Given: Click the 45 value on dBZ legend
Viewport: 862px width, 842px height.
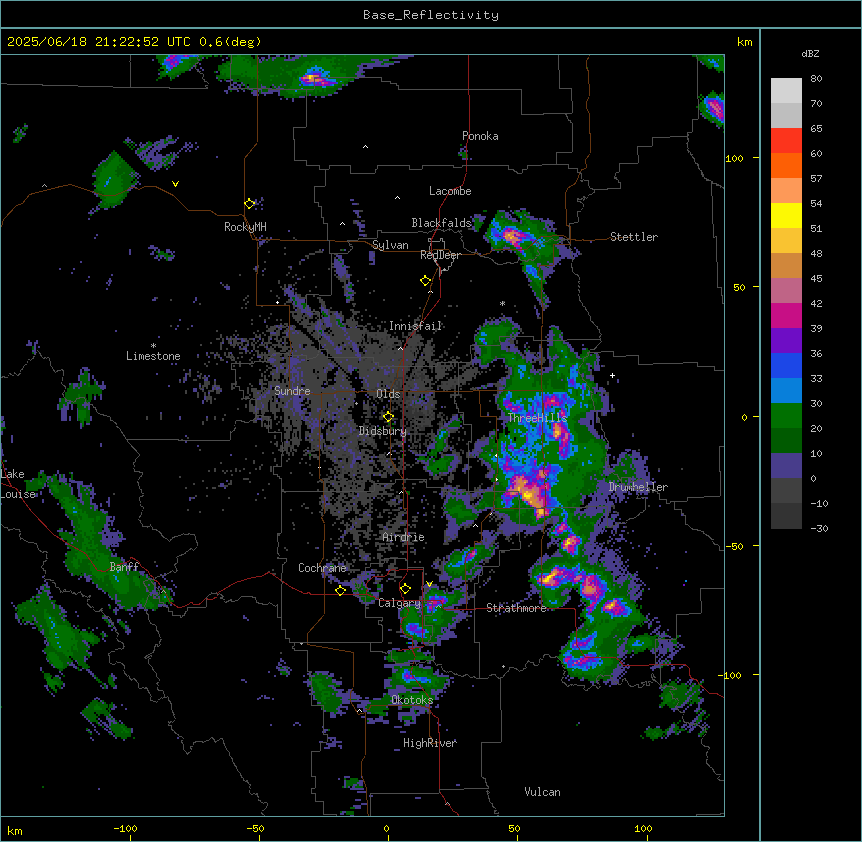Looking at the screenshot, I should click(x=816, y=278).
